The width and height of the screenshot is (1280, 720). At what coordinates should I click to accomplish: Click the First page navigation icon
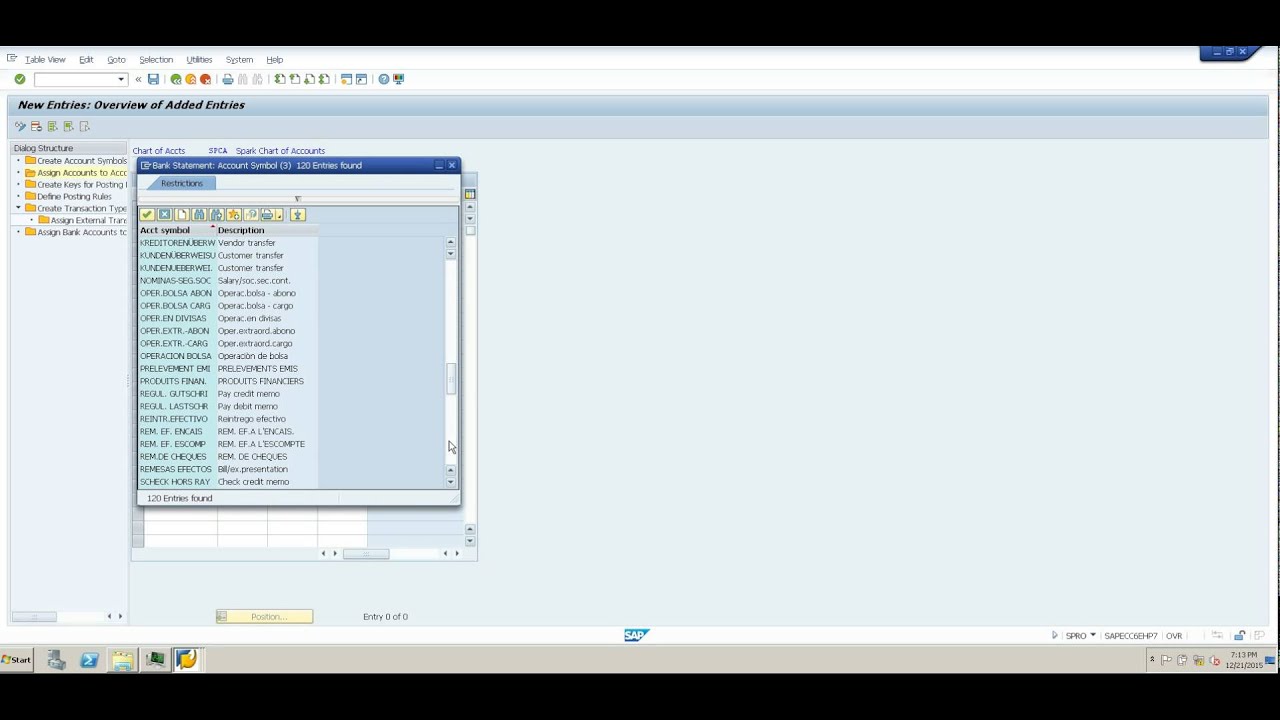click(x=280, y=79)
